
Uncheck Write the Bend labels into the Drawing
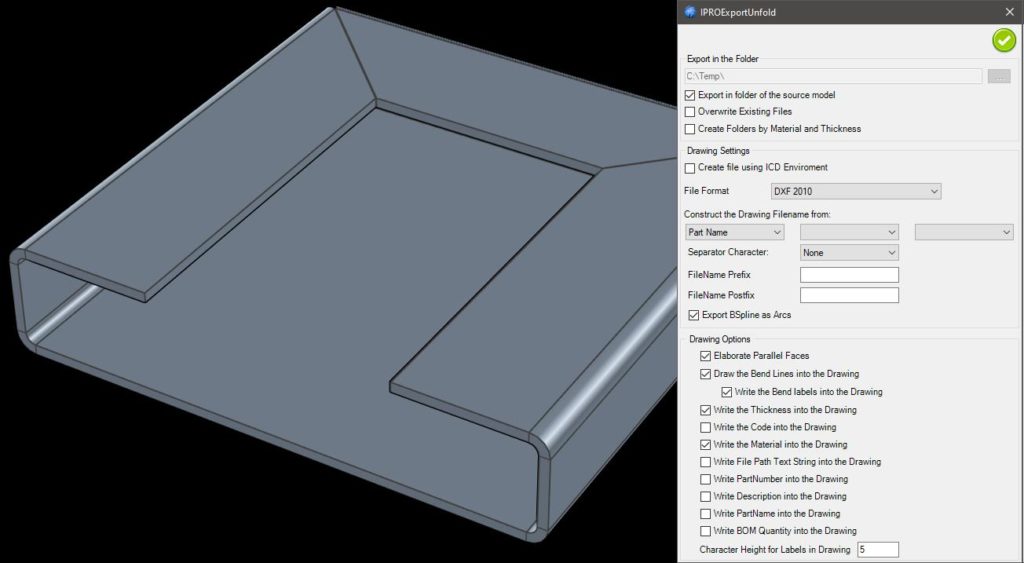pyautogui.click(x=726, y=393)
